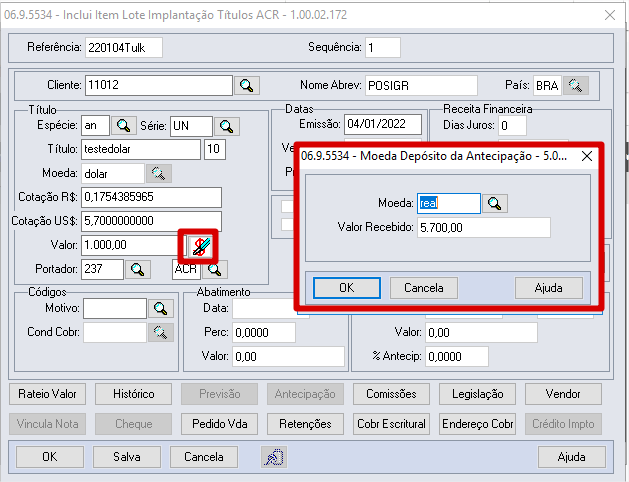The height and width of the screenshot is (482, 629).
Task: Click the Salva button
Action: click(127, 457)
